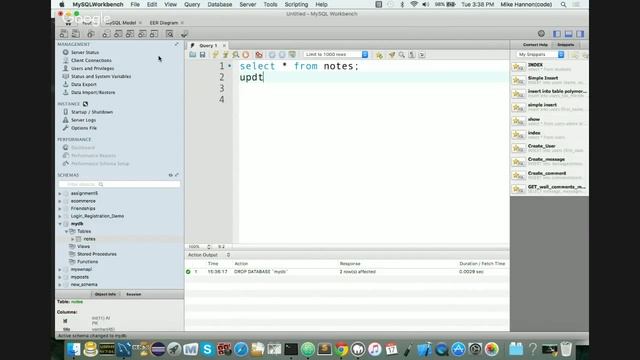Open Workbench preferences gear icon
Screen dimensions: 640x360
(541, 33)
